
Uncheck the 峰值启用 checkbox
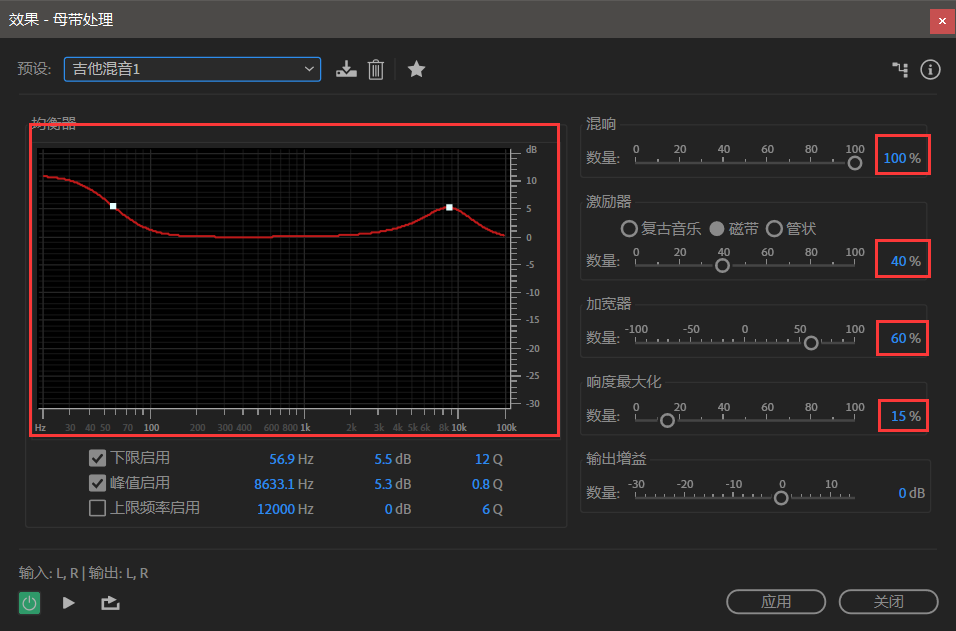coord(98,483)
